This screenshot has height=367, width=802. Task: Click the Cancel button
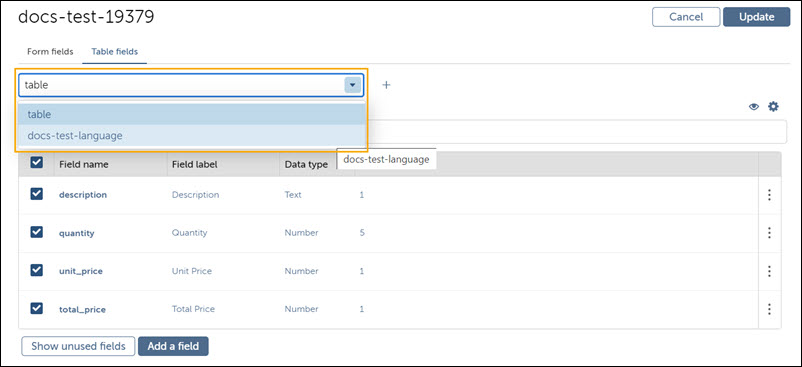coord(686,17)
